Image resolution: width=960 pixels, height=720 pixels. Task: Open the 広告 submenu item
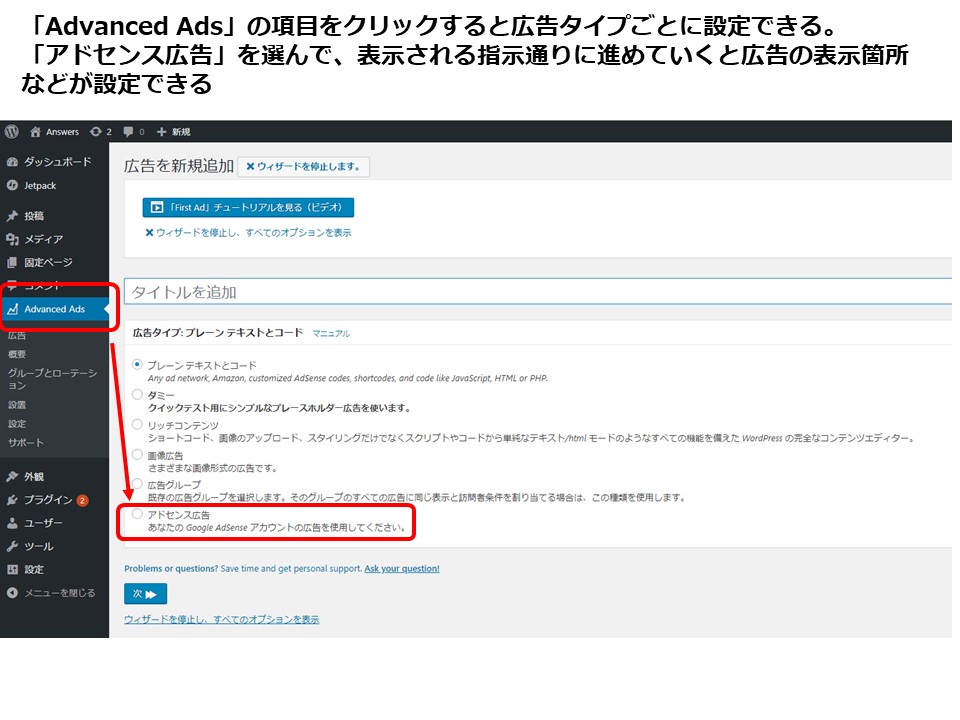point(17,336)
